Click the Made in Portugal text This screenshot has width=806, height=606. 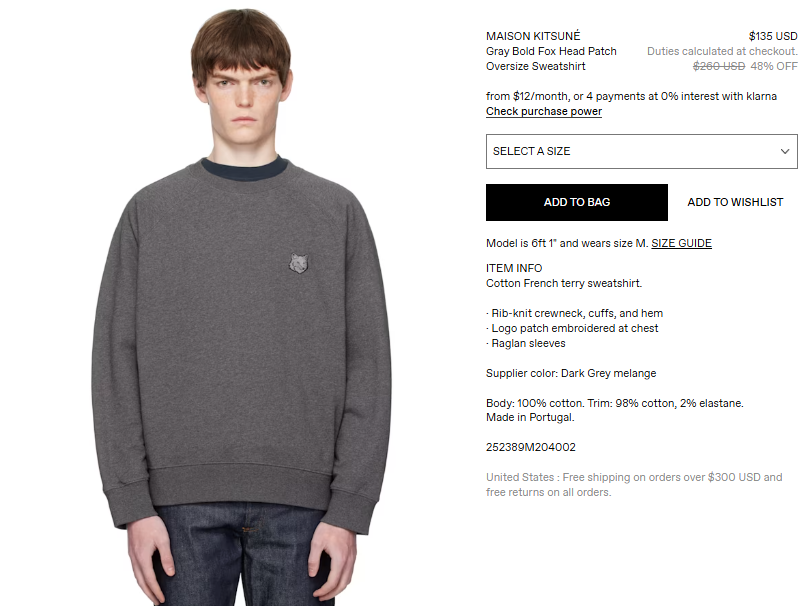click(x=530, y=417)
